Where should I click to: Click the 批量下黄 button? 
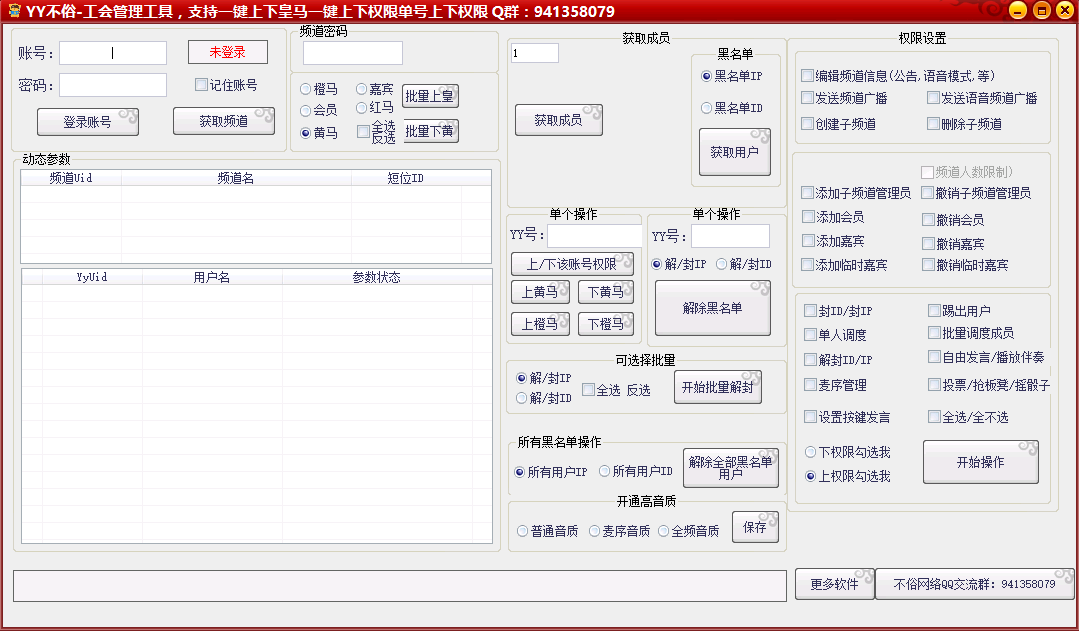(x=430, y=131)
